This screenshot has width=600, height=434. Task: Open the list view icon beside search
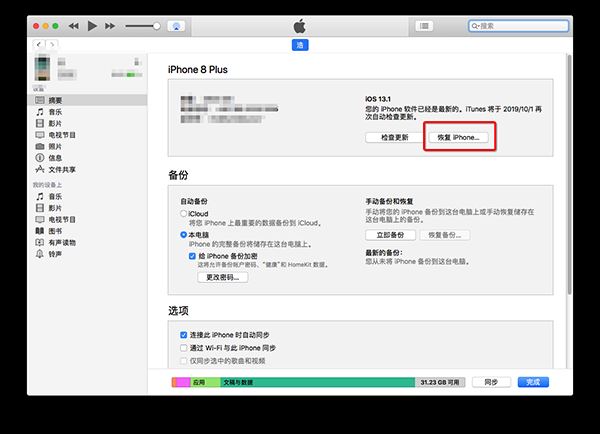[x=425, y=25]
